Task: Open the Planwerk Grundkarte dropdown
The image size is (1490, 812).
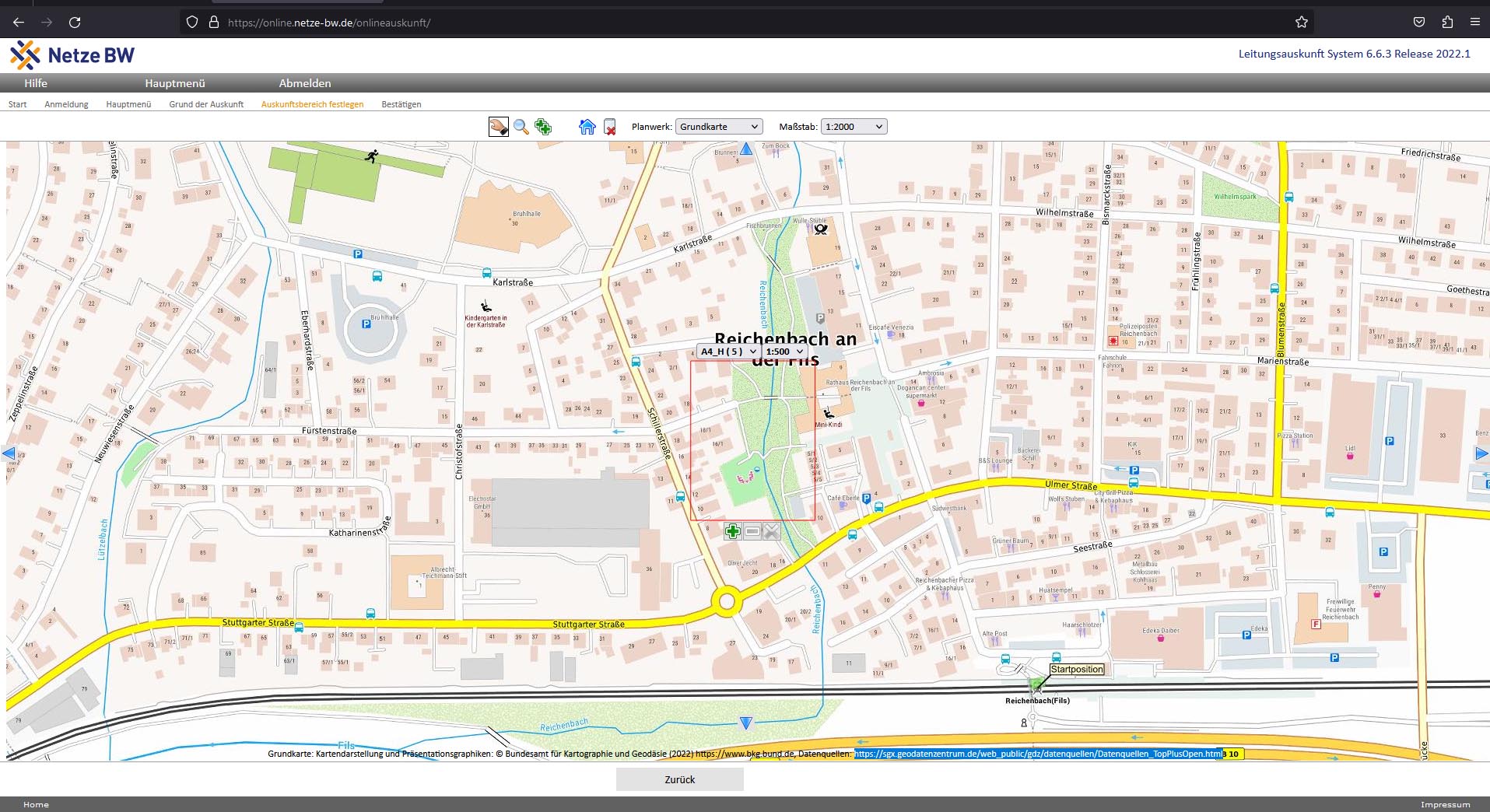Action: (719, 127)
